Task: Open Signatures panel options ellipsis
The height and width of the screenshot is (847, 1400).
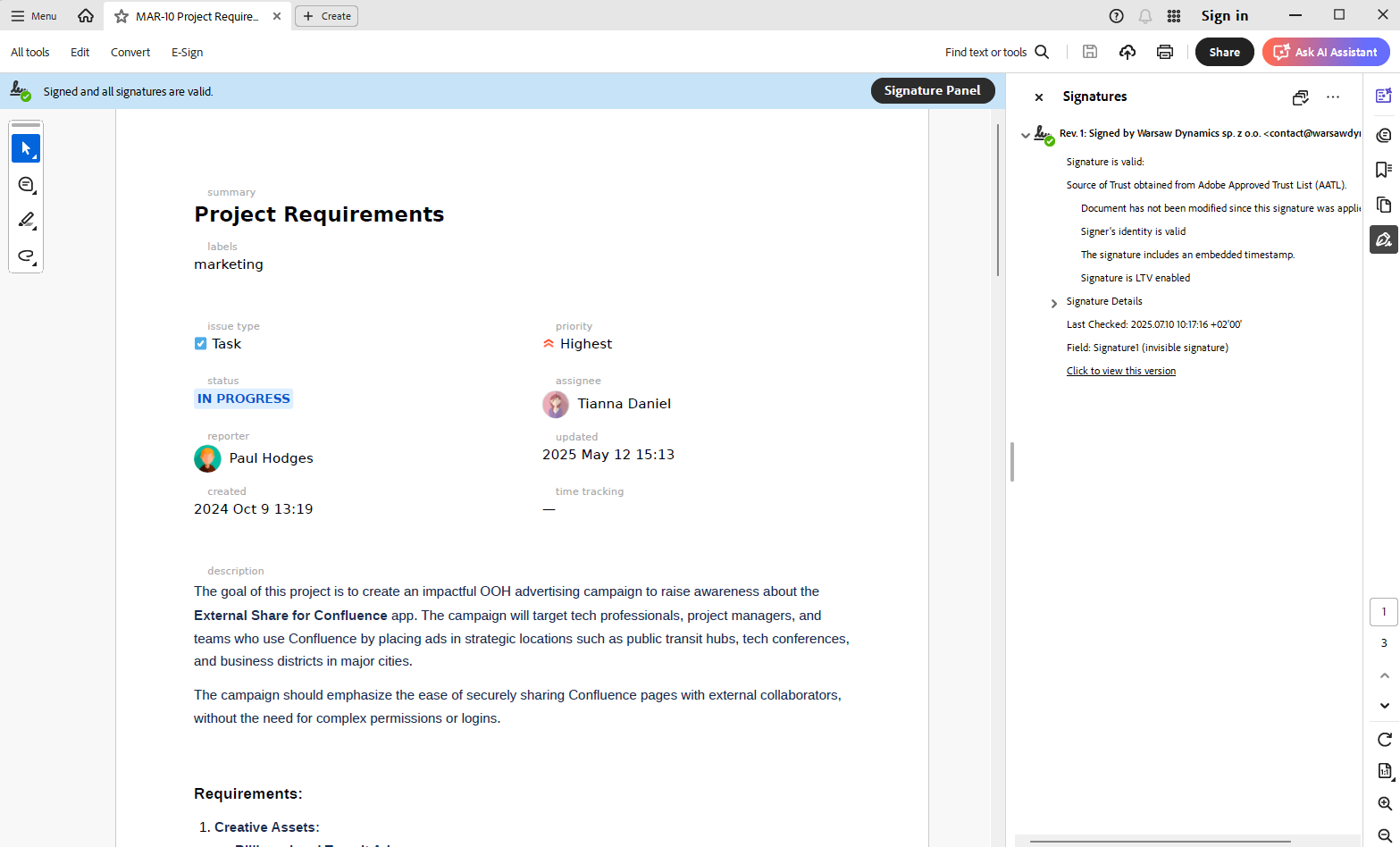Action: pyautogui.click(x=1333, y=96)
